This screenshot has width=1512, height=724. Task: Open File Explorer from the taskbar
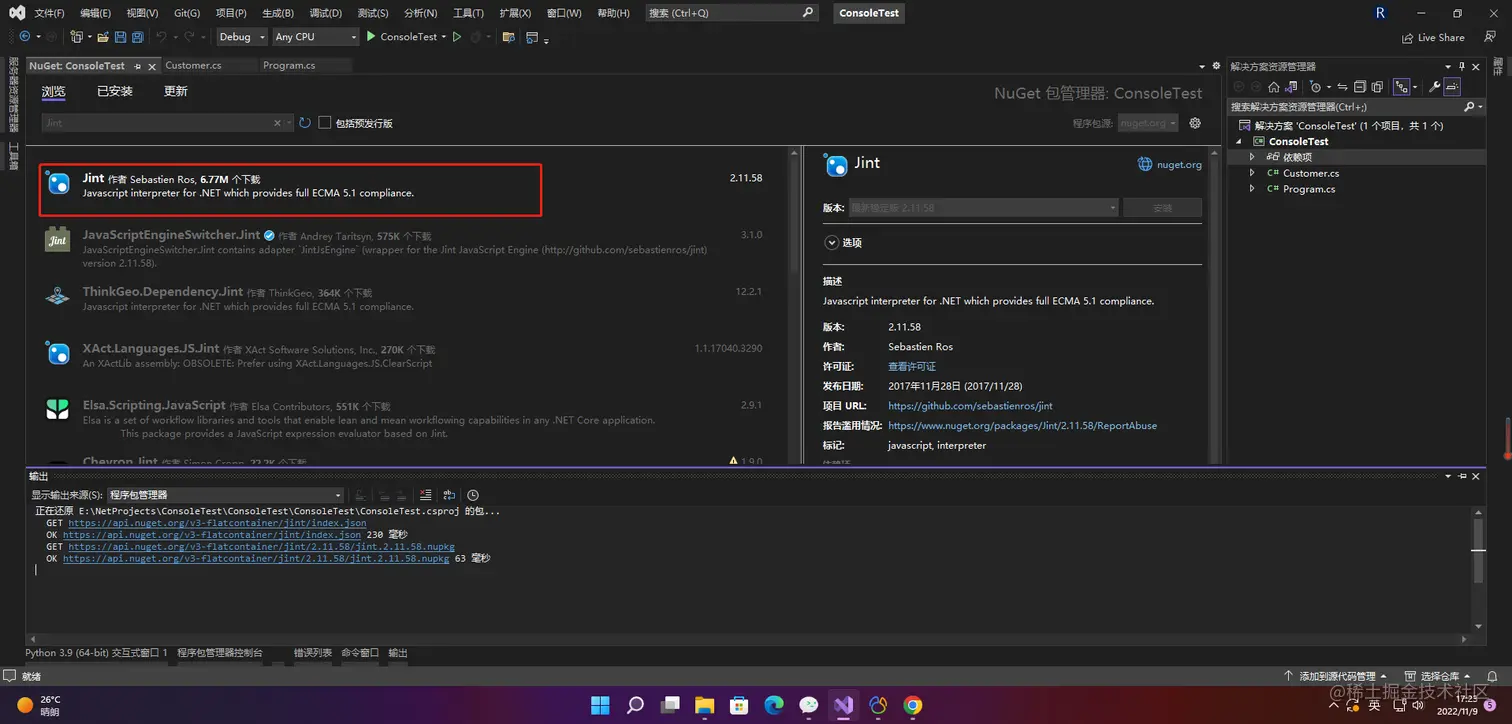pyautogui.click(x=705, y=705)
